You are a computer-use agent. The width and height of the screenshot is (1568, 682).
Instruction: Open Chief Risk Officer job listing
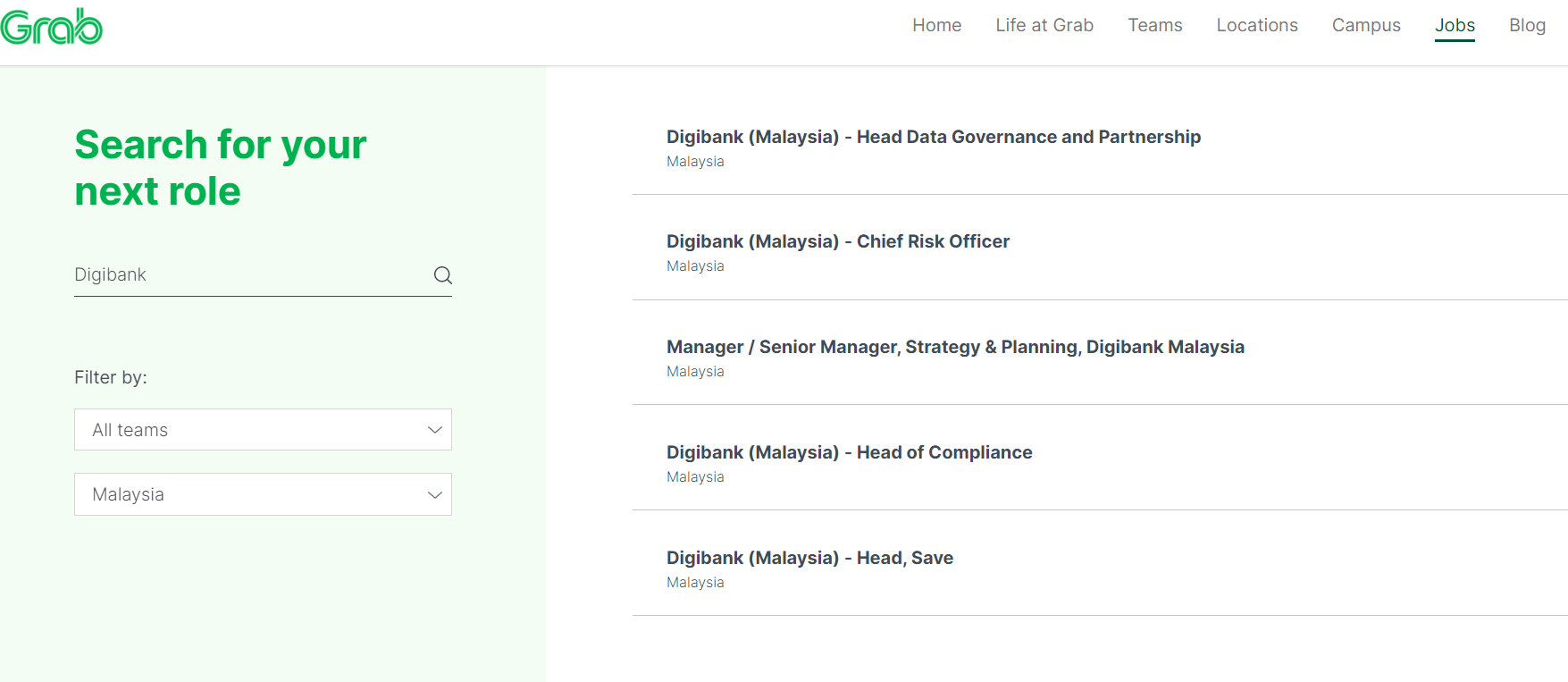(838, 241)
